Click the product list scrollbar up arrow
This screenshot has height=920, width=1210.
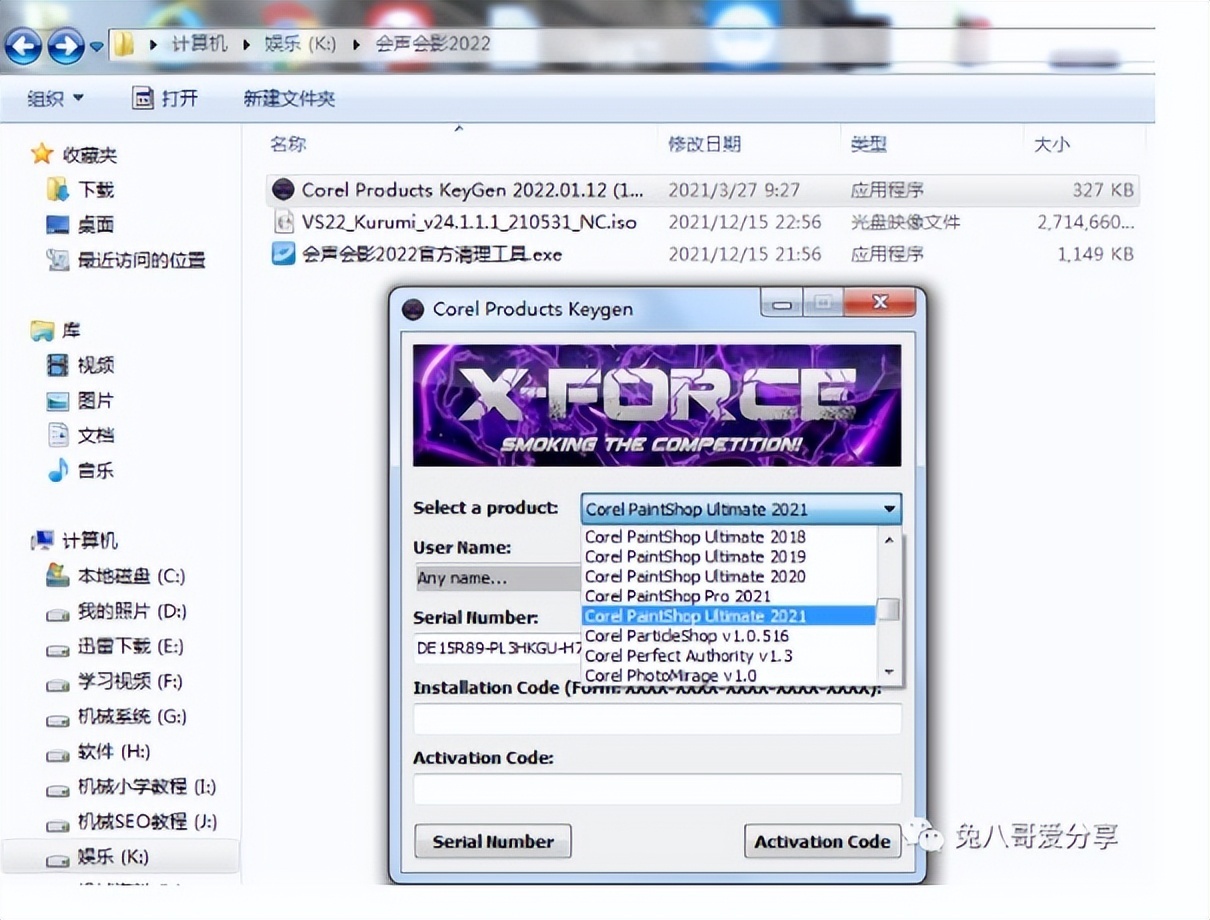pos(889,539)
